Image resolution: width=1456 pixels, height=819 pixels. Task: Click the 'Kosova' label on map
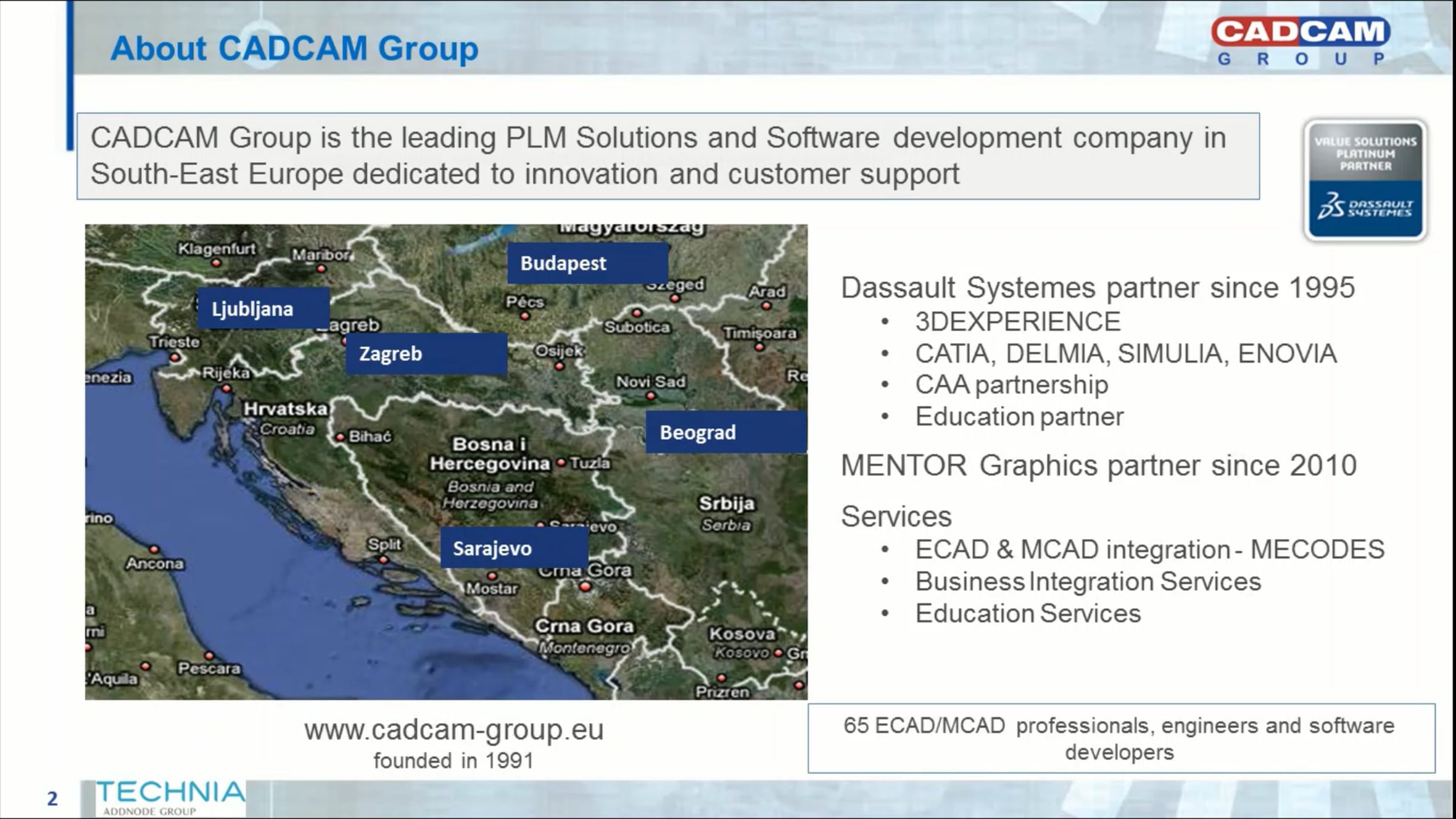(x=743, y=634)
